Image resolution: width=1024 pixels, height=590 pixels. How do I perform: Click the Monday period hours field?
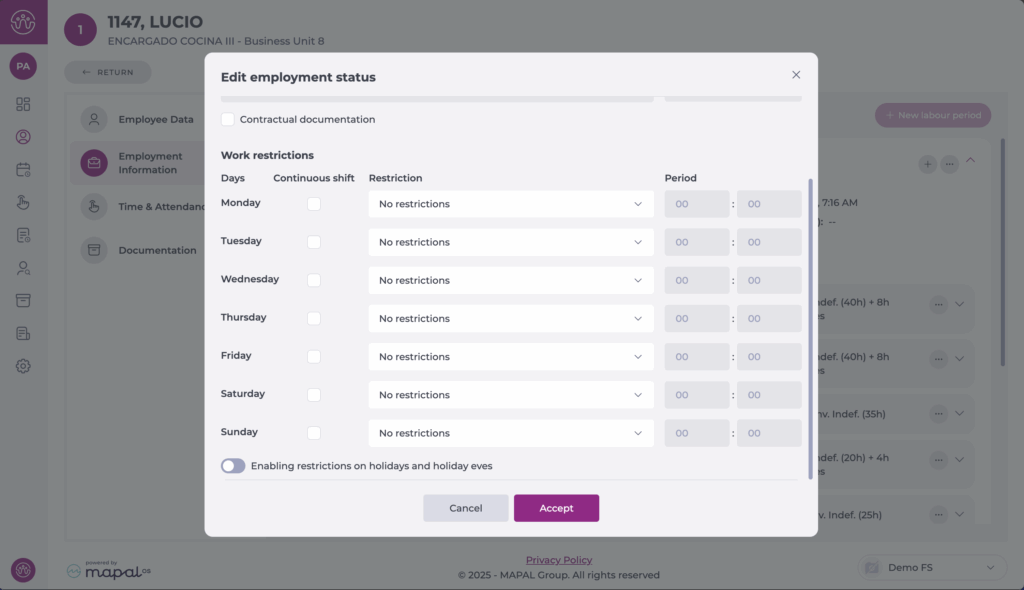click(696, 204)
